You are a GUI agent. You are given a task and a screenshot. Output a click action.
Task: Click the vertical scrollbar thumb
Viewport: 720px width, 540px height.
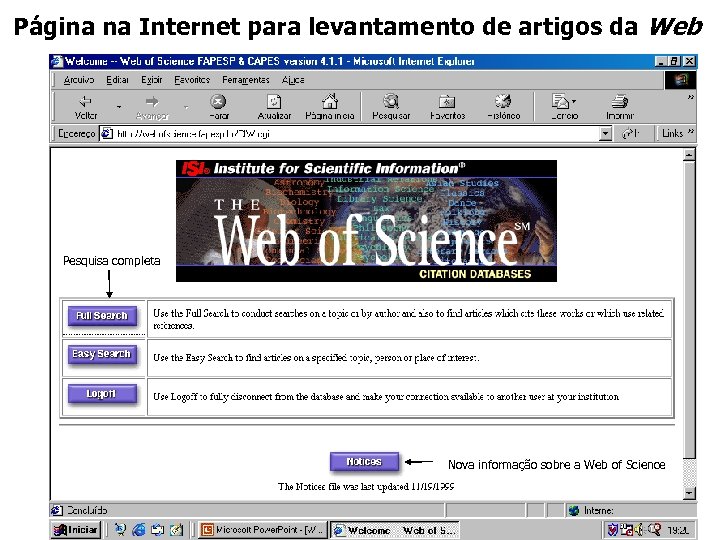coord(689,310)
